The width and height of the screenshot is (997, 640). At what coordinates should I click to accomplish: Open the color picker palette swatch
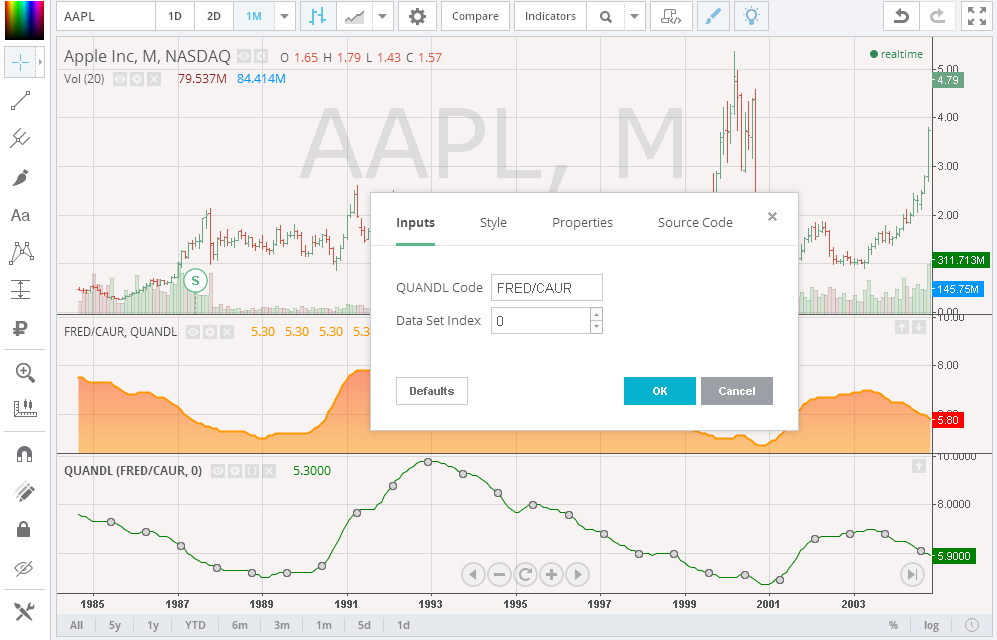click(24, 20)
